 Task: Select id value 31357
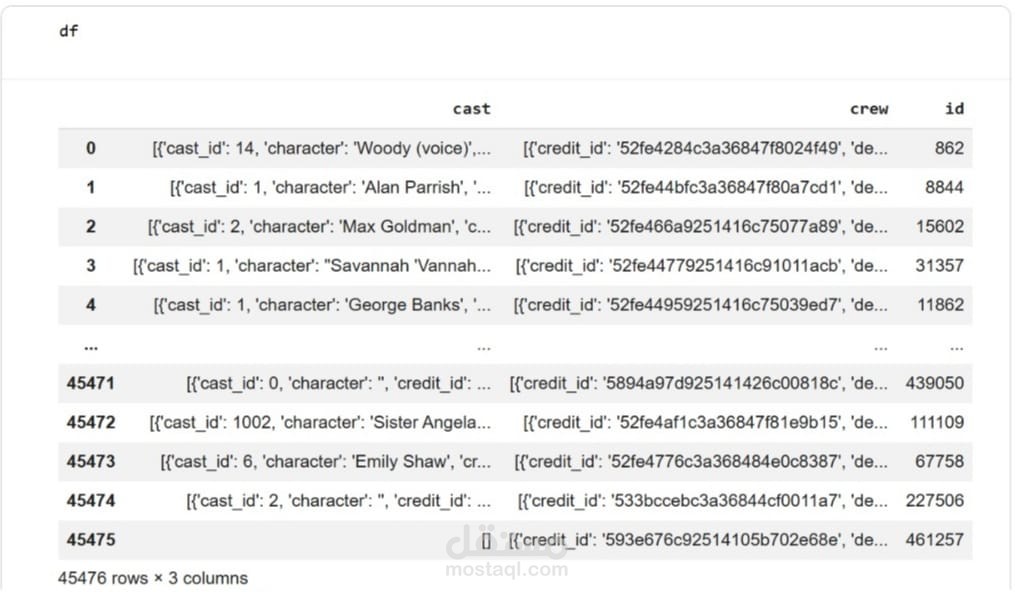tap(940, 266)
